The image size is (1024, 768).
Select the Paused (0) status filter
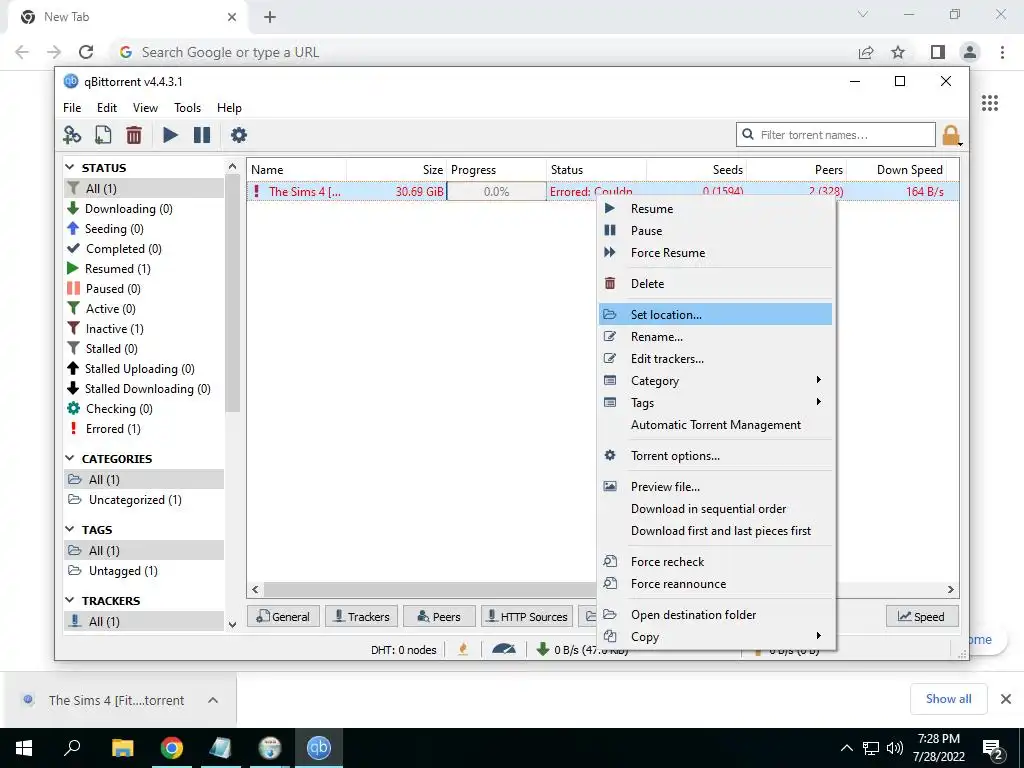click(x=113, y=289)
